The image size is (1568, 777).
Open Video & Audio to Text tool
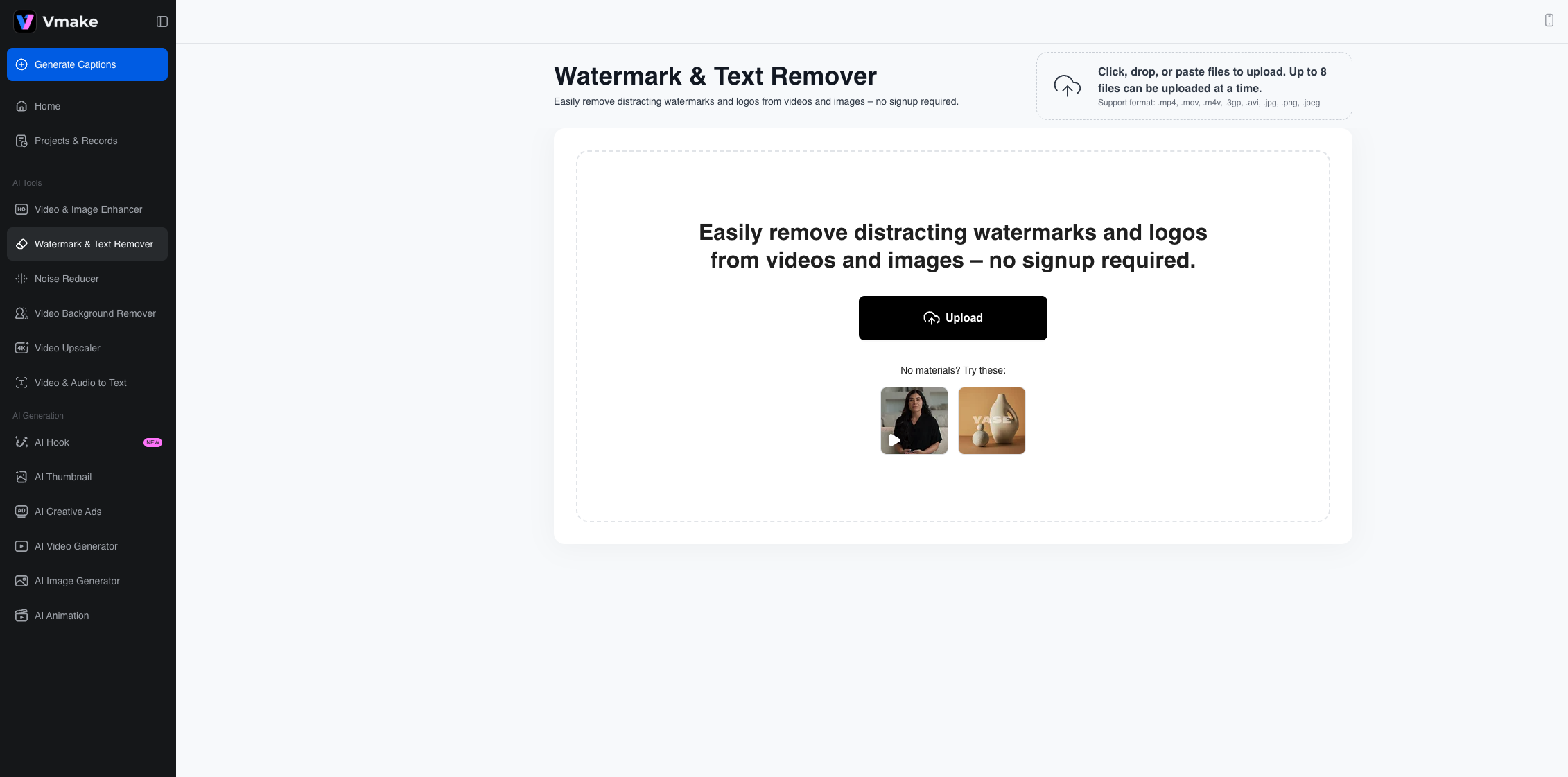click(x=80, y=383)
